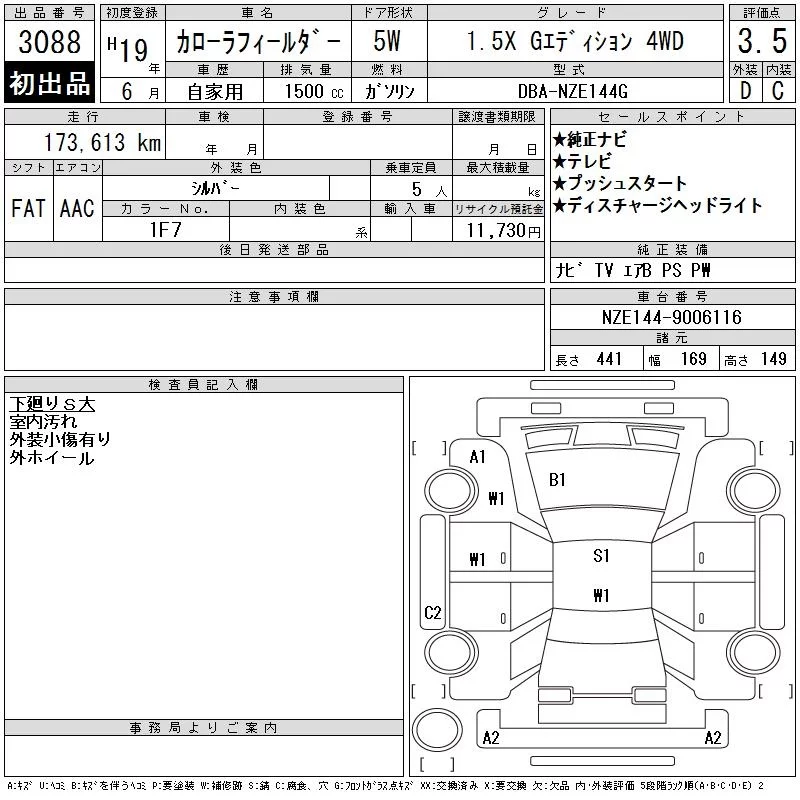Screen dimensions: 800x800
Task: Click the left A2 mark on rear bumper
Action: [491, 738]
